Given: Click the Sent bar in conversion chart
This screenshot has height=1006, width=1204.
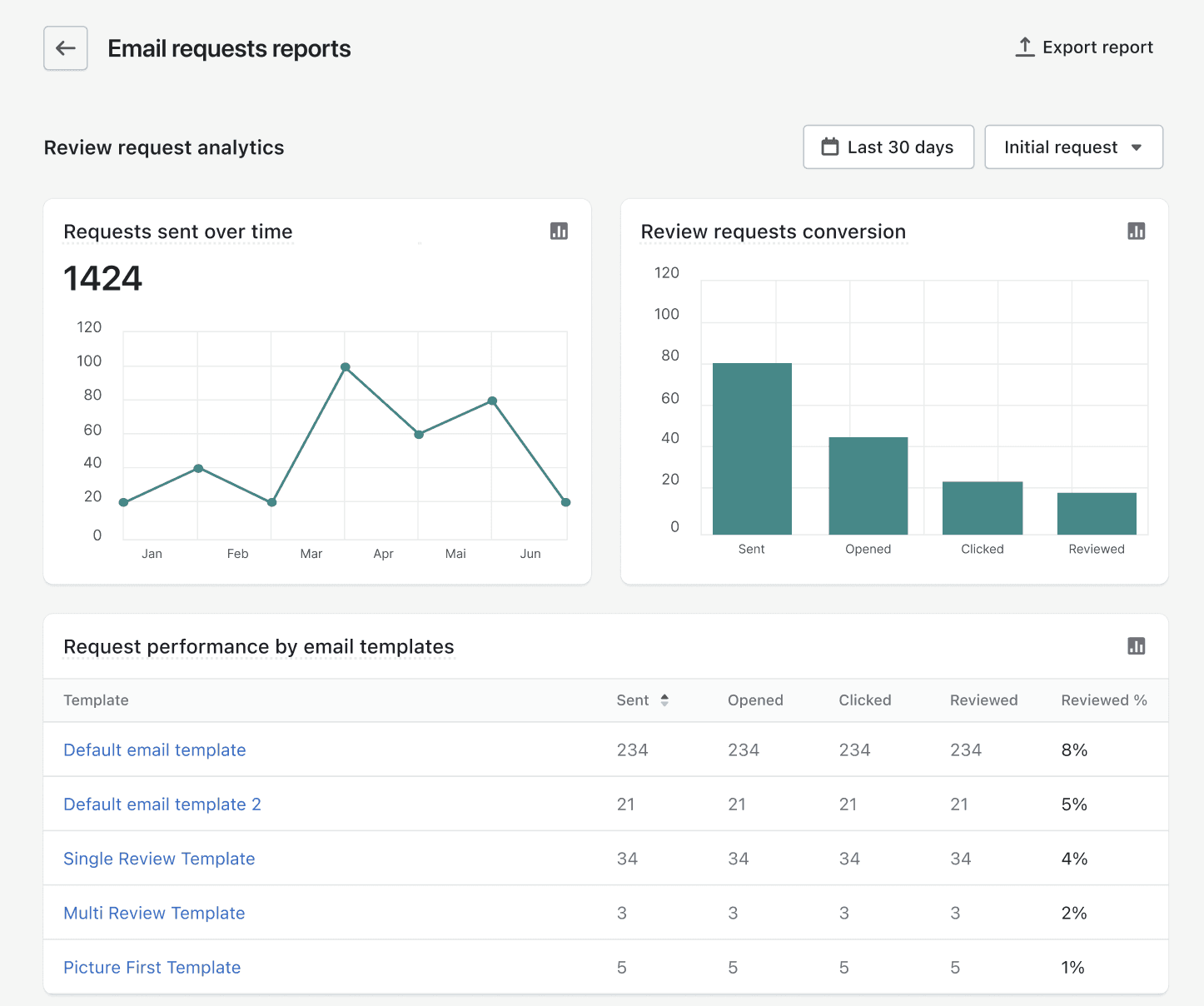Looking at the screenshot, I should point(752,450).
